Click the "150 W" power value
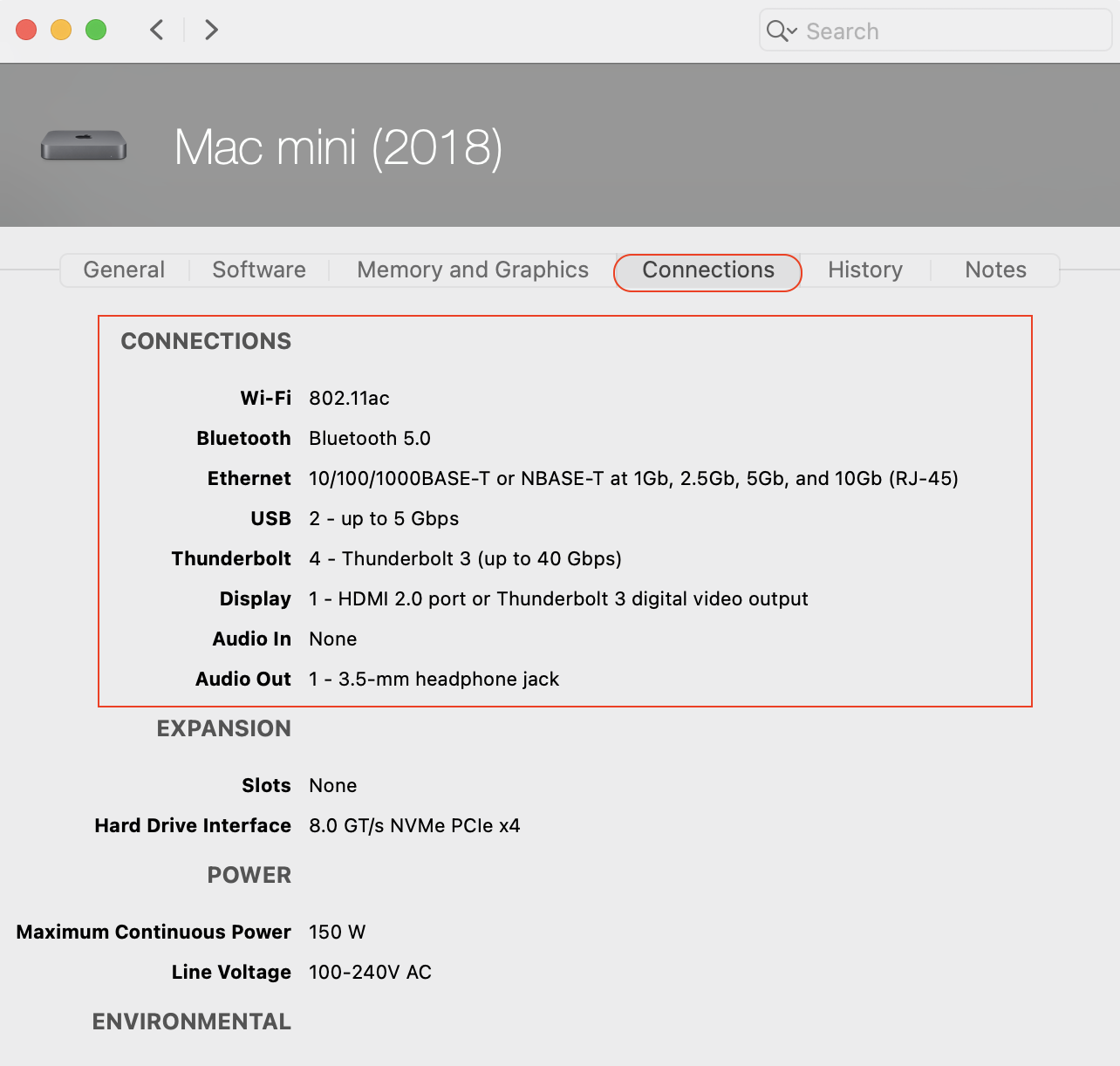This screenshot has width=1120, height=1066. 337,932
